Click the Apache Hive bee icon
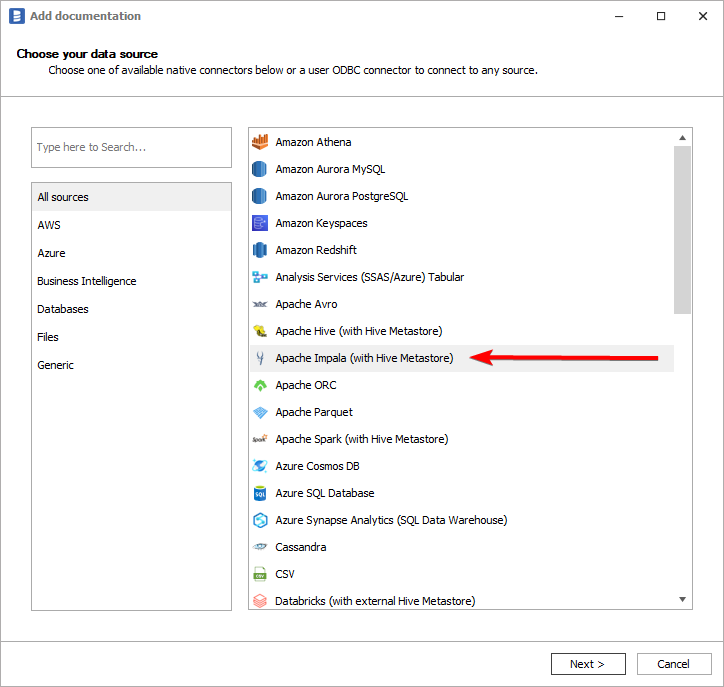 [260, 331]
